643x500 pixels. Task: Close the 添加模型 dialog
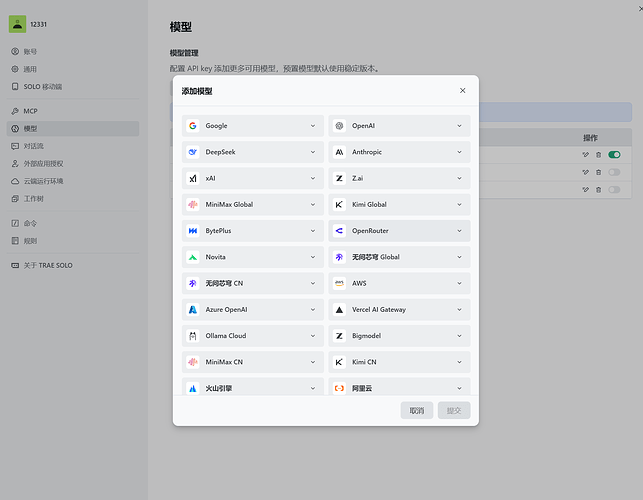(x=463, y=91)
